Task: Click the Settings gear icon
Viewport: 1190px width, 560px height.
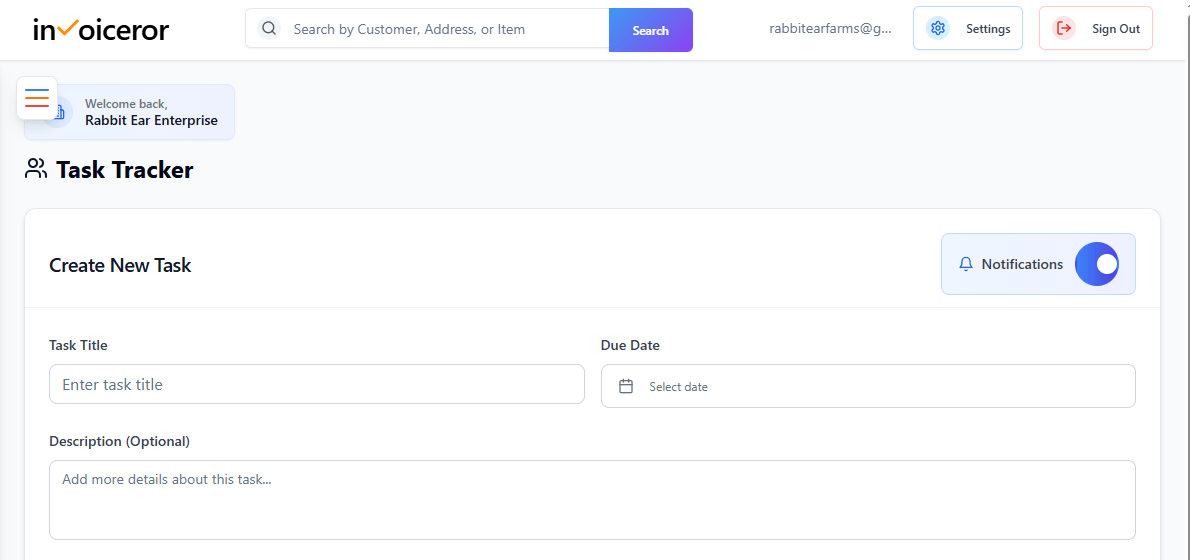Action: (x=937, y=29)
